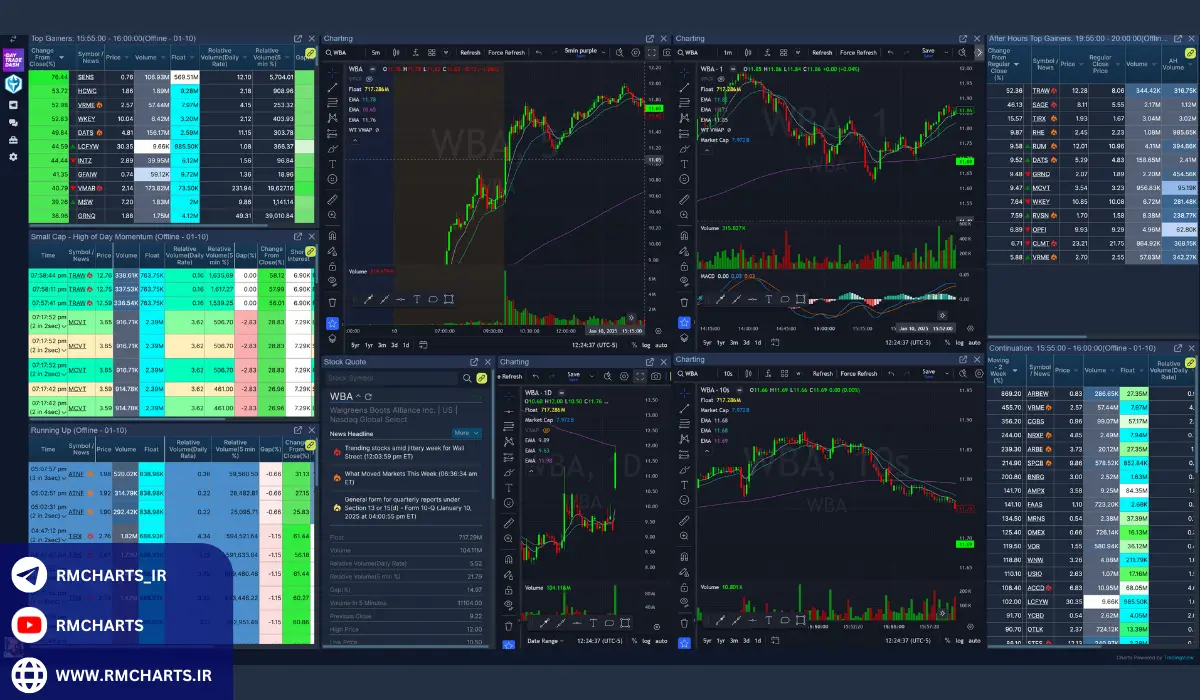Take a snapshot of the WBA 1D chart
The width and height of the screenshot is (1200, 700).
click(654, 376)
